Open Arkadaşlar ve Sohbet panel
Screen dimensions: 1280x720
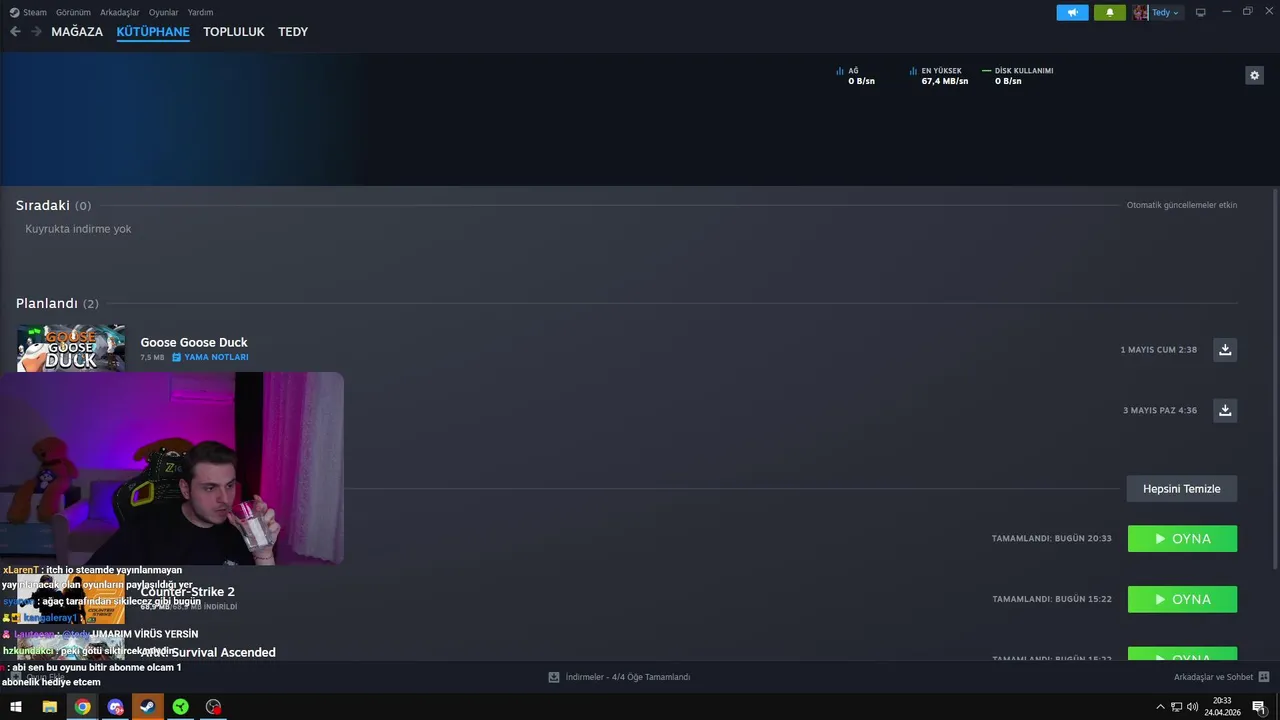coord(1213,677)
